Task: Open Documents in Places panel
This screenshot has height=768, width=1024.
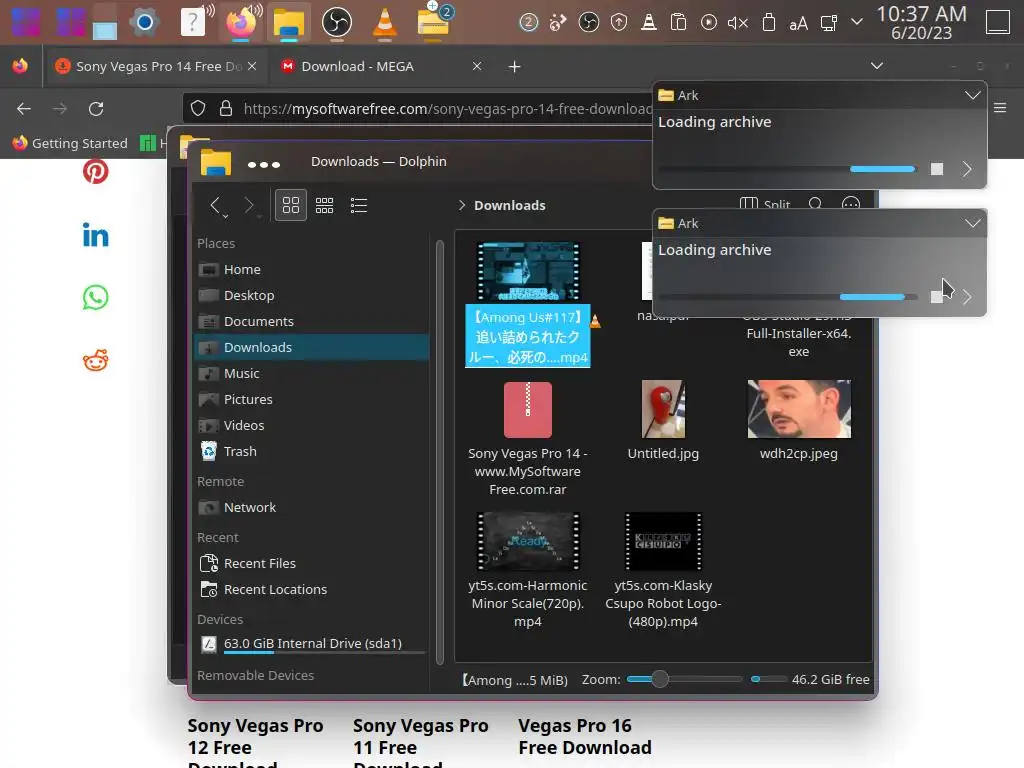Action: pyautogui.click(x=312, y=321)
